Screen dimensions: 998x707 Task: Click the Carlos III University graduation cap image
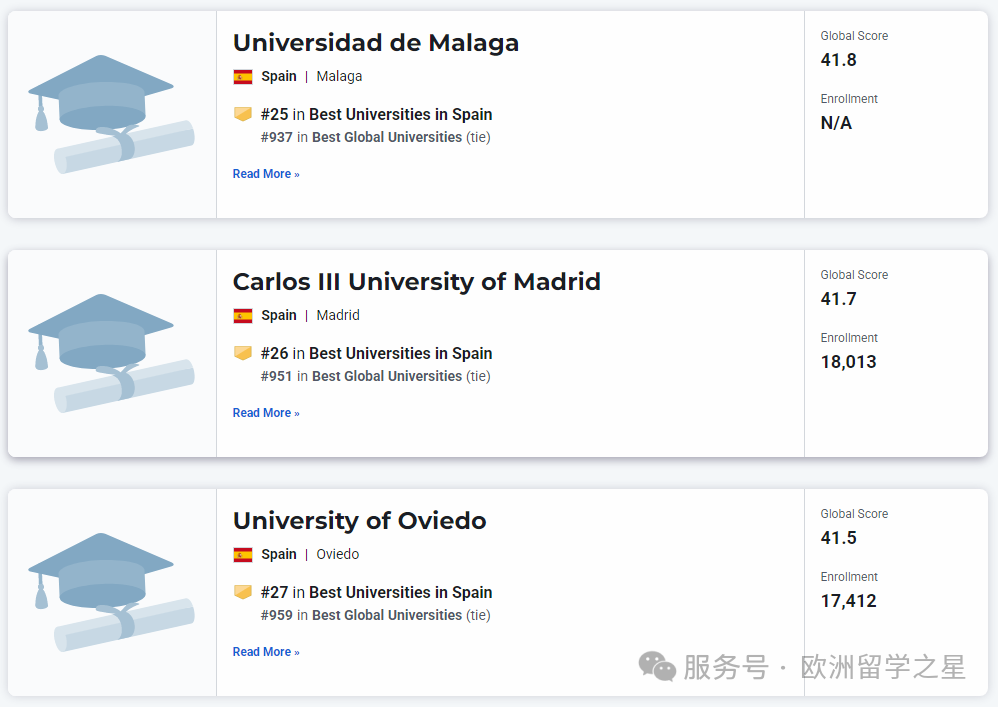pos(111,352)
